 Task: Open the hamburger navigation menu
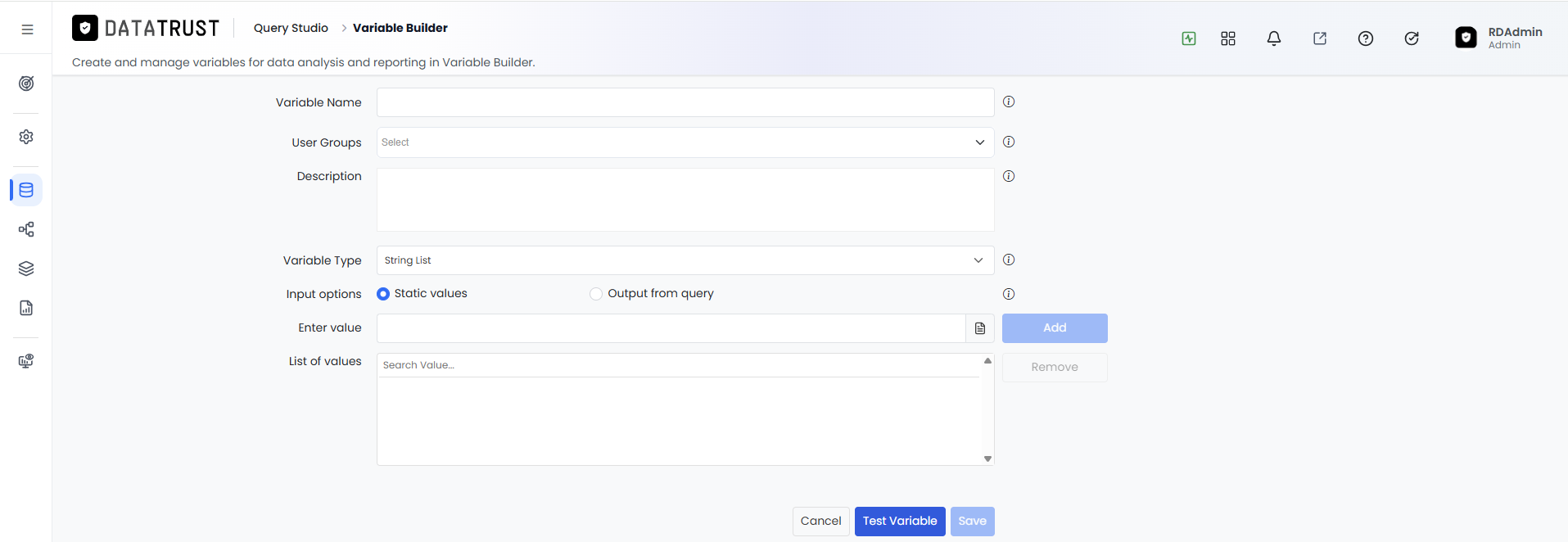[x=27, y=29]
